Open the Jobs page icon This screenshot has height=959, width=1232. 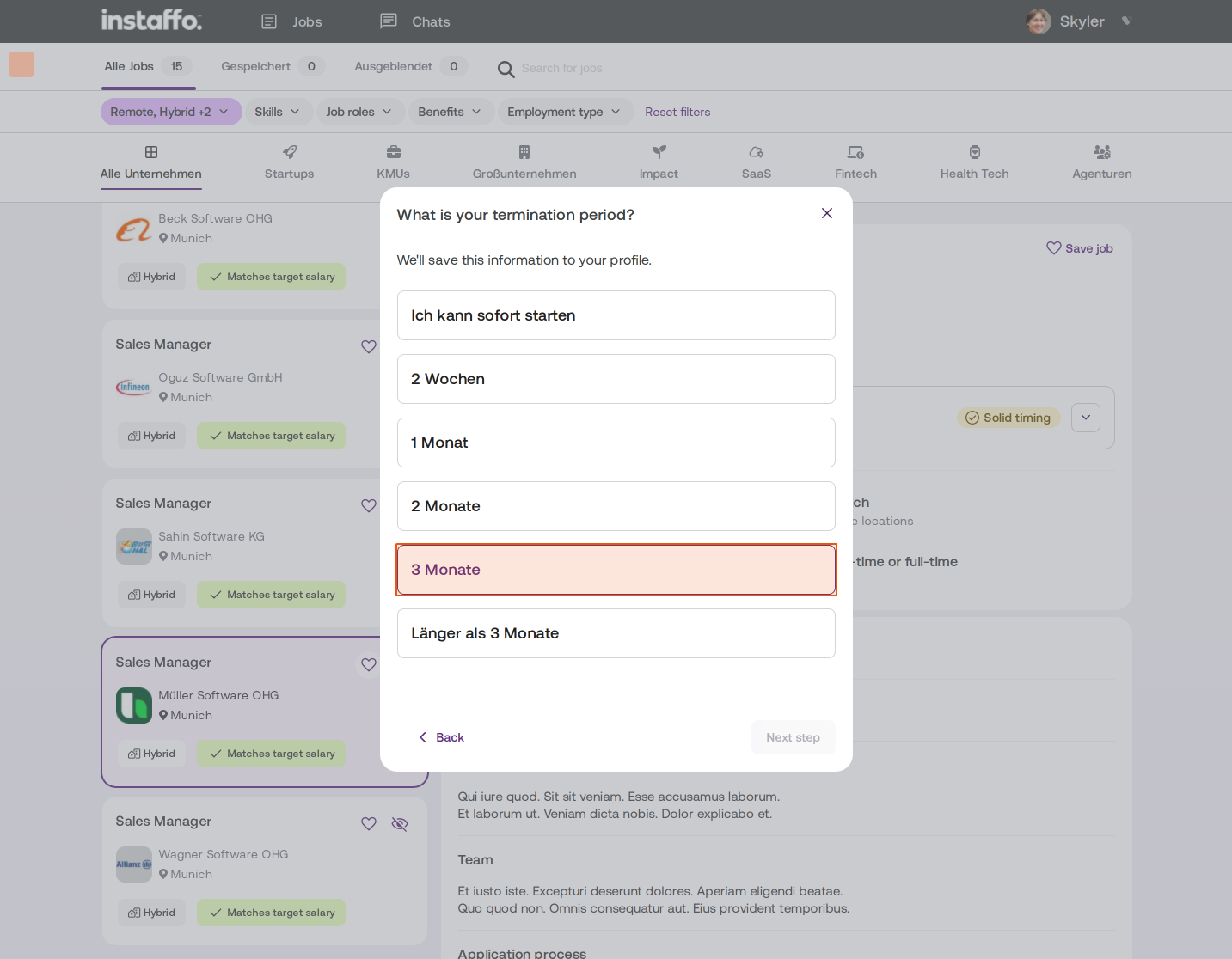click(x=269, y=21)
